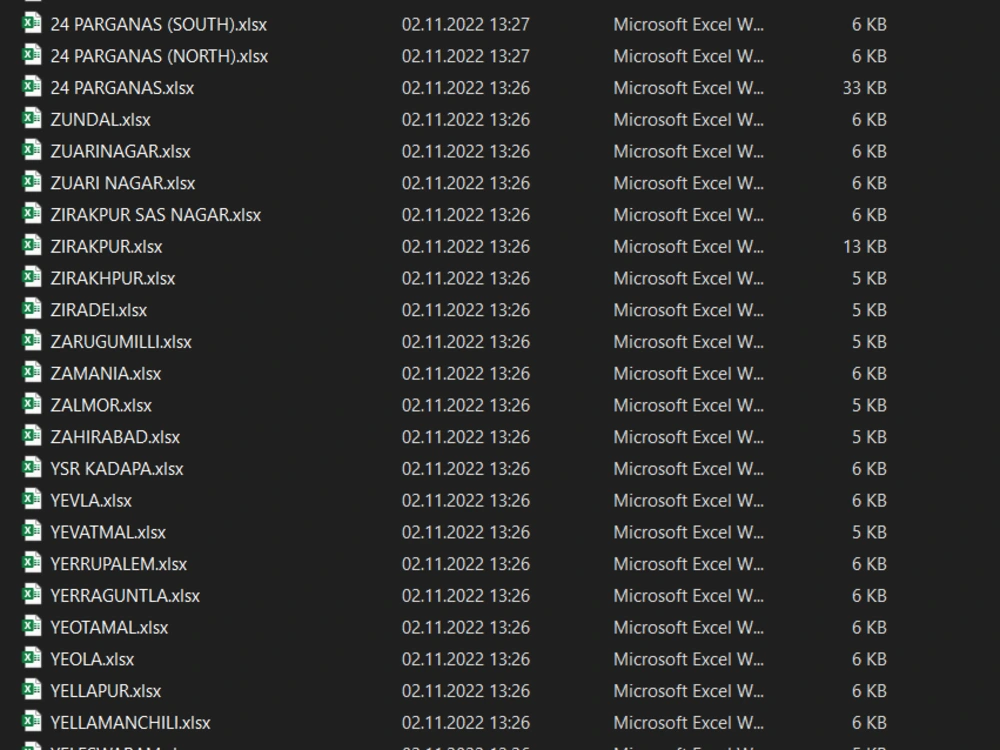Click the file icon for ZUARINAGAR.xlsx

click(x=31, y=151)
